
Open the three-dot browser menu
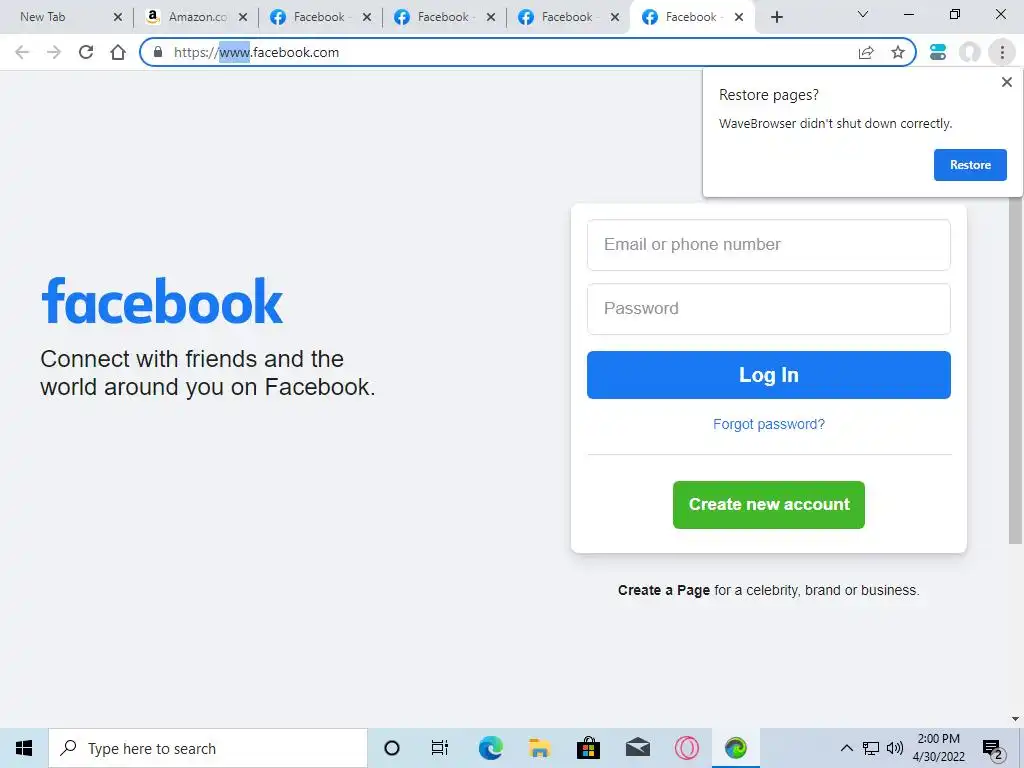coord(1002,52)
